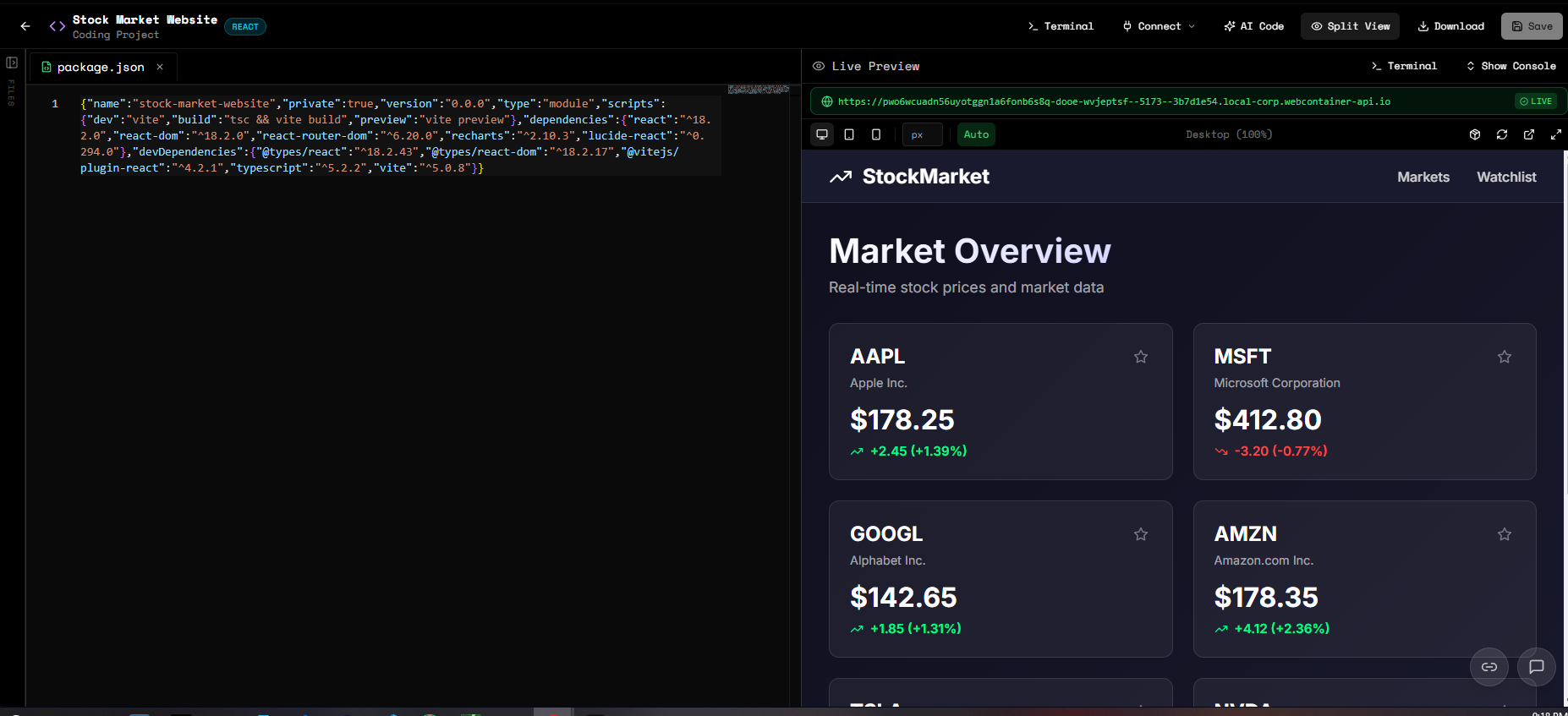
Task: Focus the px width input field
Action: [x=922, y=134]
